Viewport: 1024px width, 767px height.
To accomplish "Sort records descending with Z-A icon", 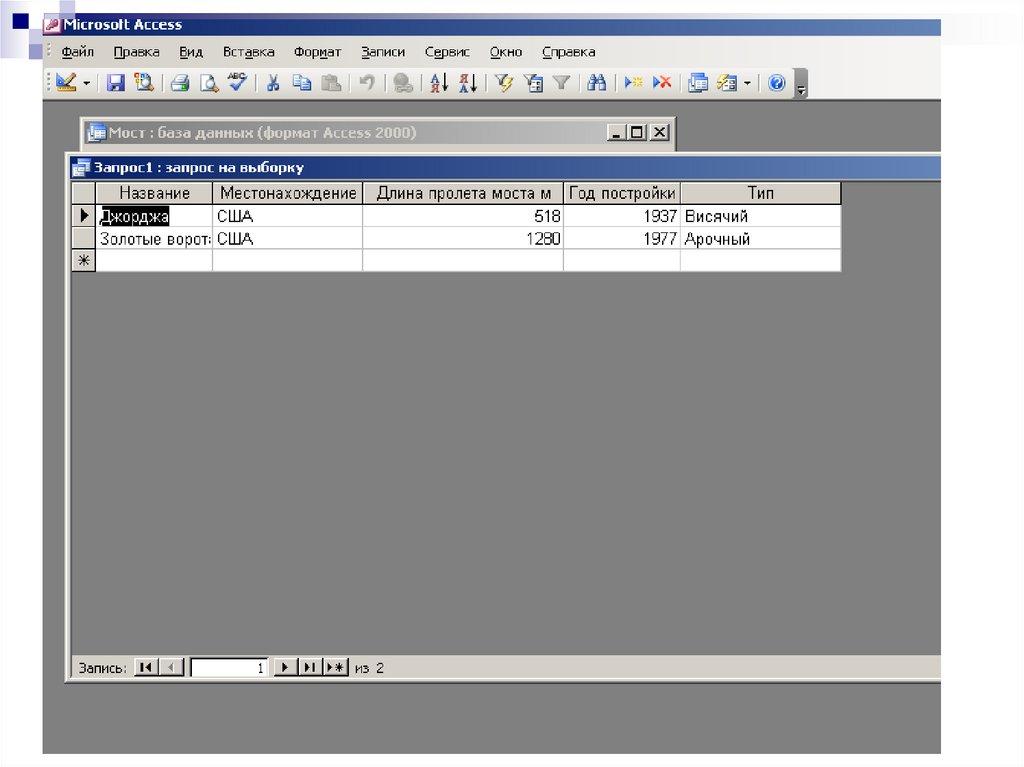I will click(467, 83).
